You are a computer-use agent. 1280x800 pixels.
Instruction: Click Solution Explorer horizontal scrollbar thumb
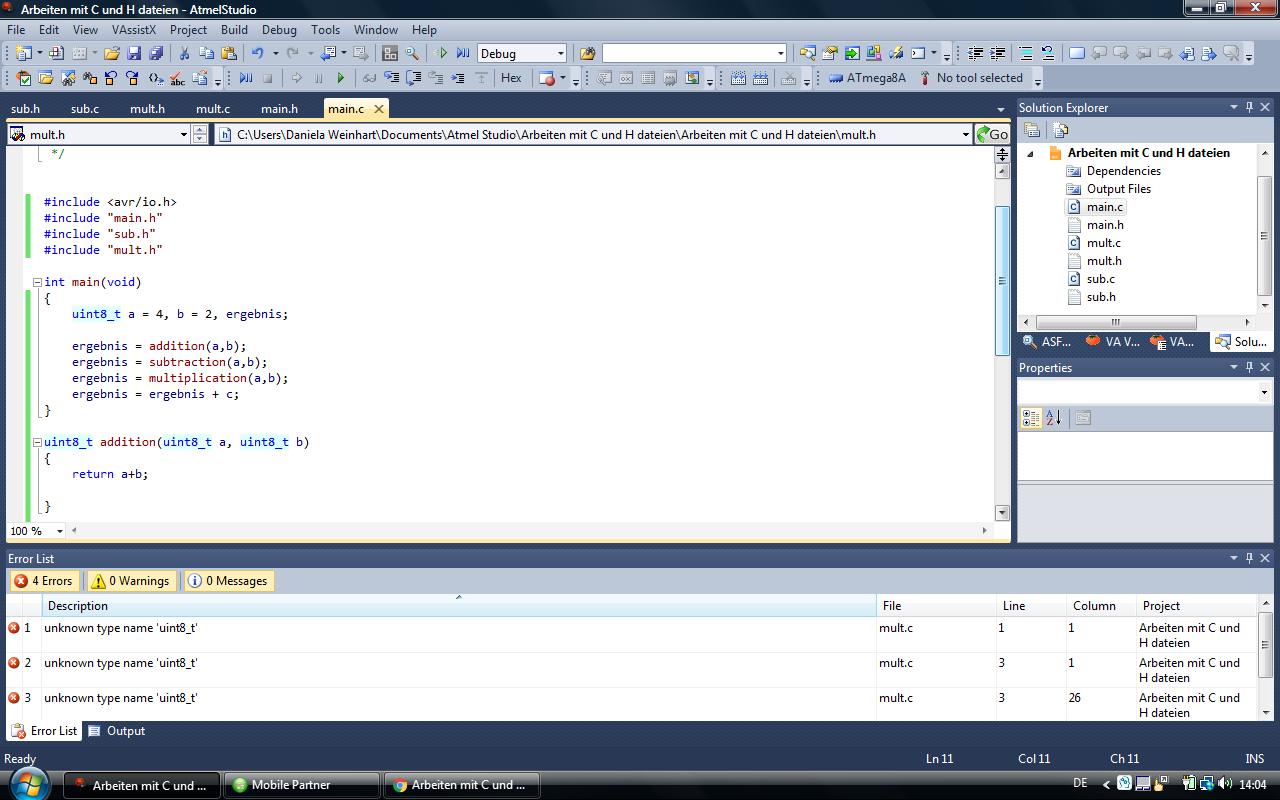click(1116, 322)
